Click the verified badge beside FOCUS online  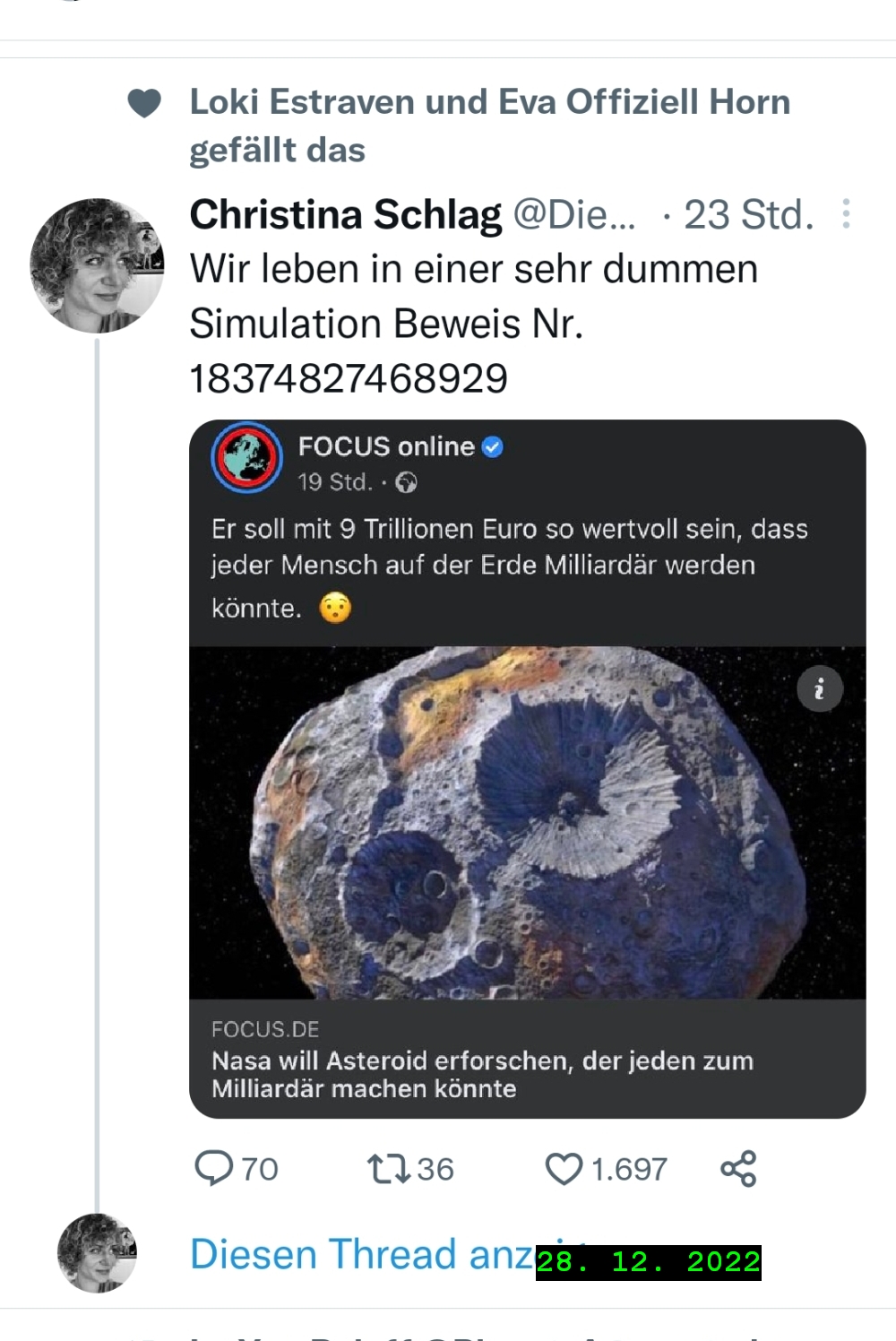pyautogui.click(x=493, y=446)
